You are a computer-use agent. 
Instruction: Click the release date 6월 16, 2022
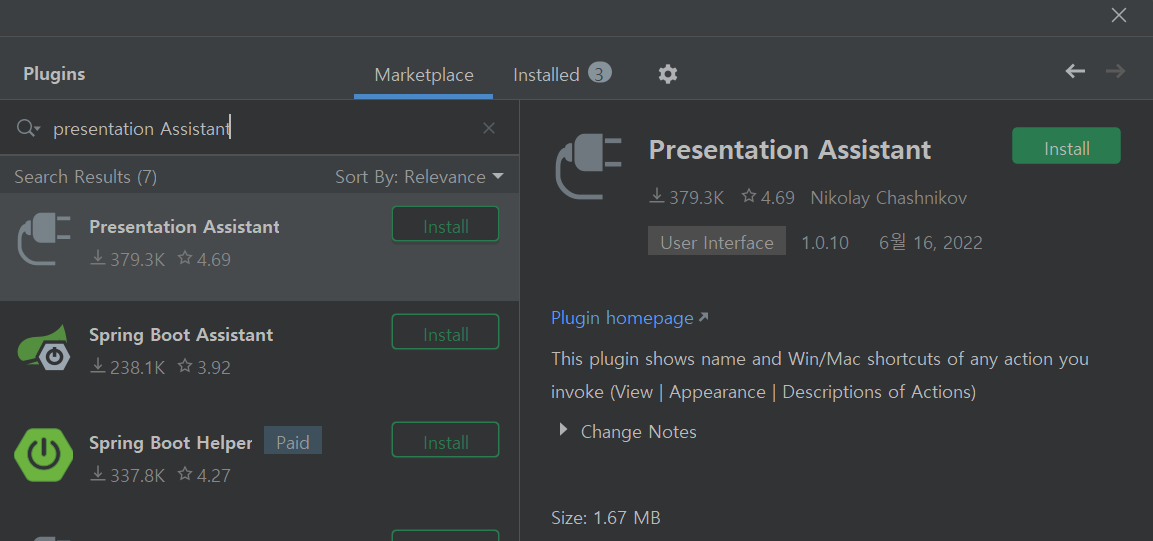pyautogui.click(x=930, y=243)
